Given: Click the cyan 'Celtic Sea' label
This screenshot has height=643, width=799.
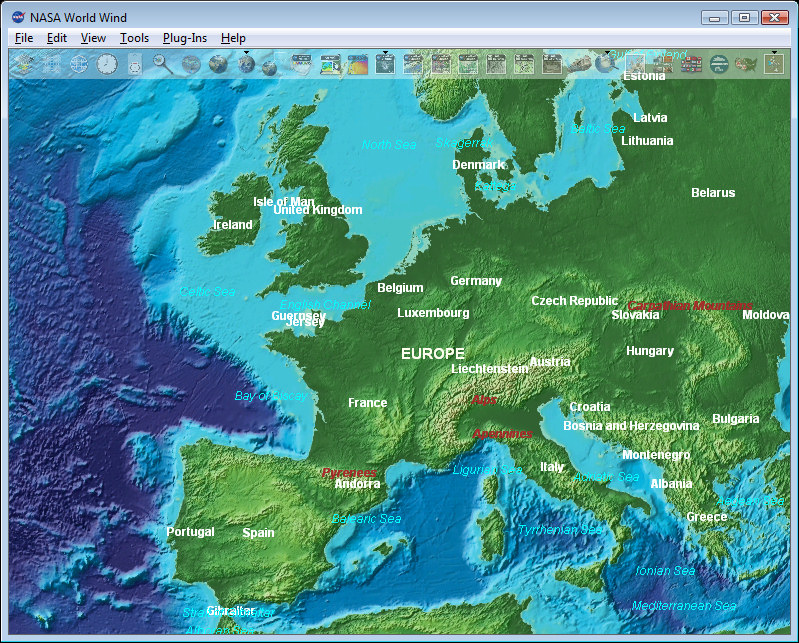Looking at the screenshot, I should (x=207, y=292).
